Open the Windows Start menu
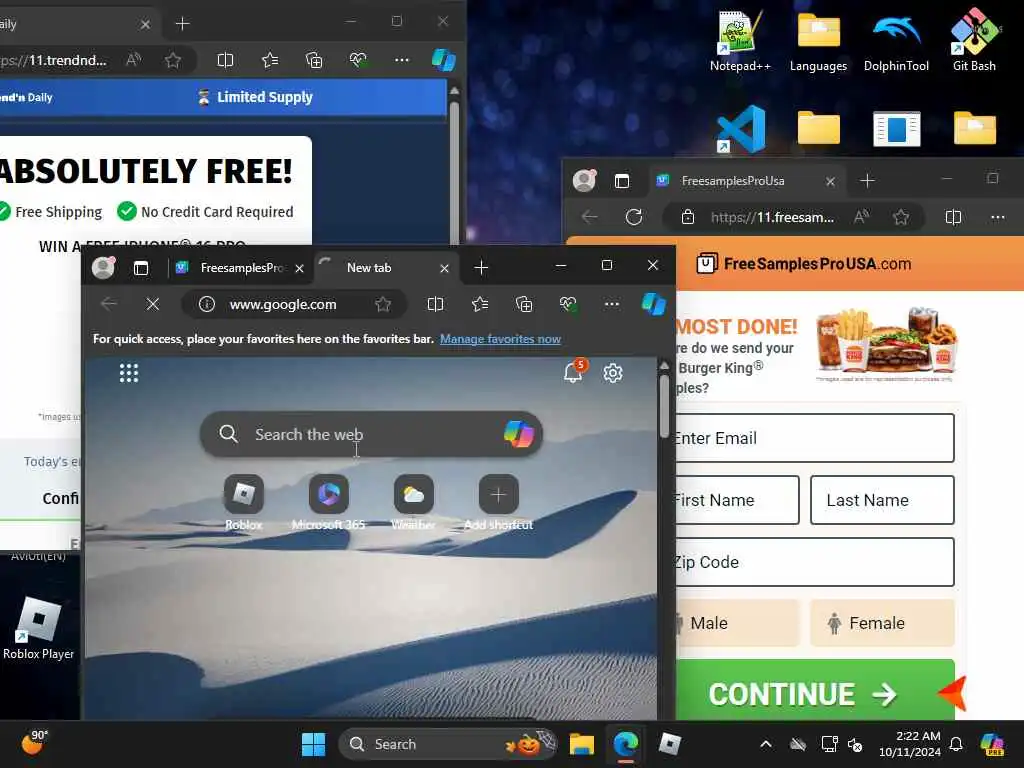Viewport: 1024px width, 768px height. tap(313, 744)
